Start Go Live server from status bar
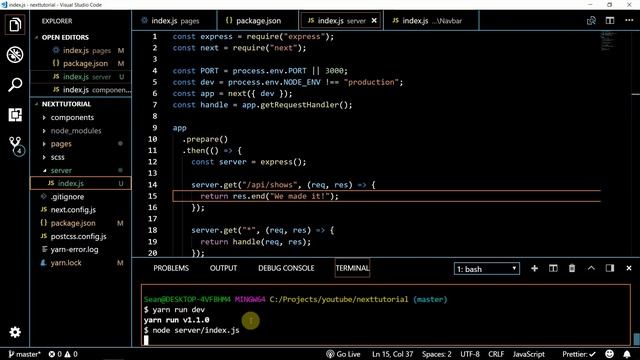640x360 pixels. [x=343, y=354]
